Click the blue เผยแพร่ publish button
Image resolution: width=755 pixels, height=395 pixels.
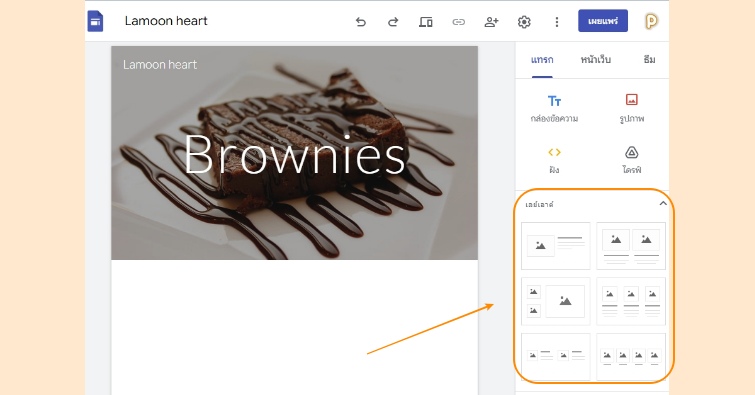pyautogui.click(x=603, y=21)
